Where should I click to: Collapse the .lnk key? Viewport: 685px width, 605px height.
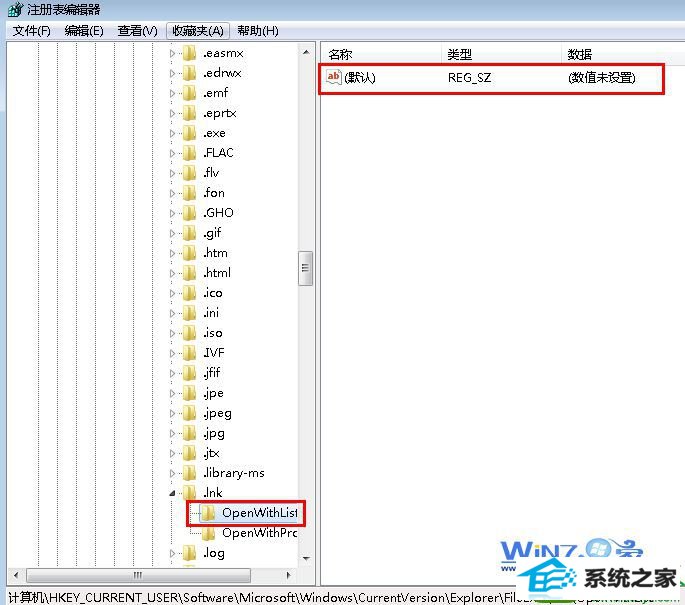pyautogui.click(x=172, y=493)
